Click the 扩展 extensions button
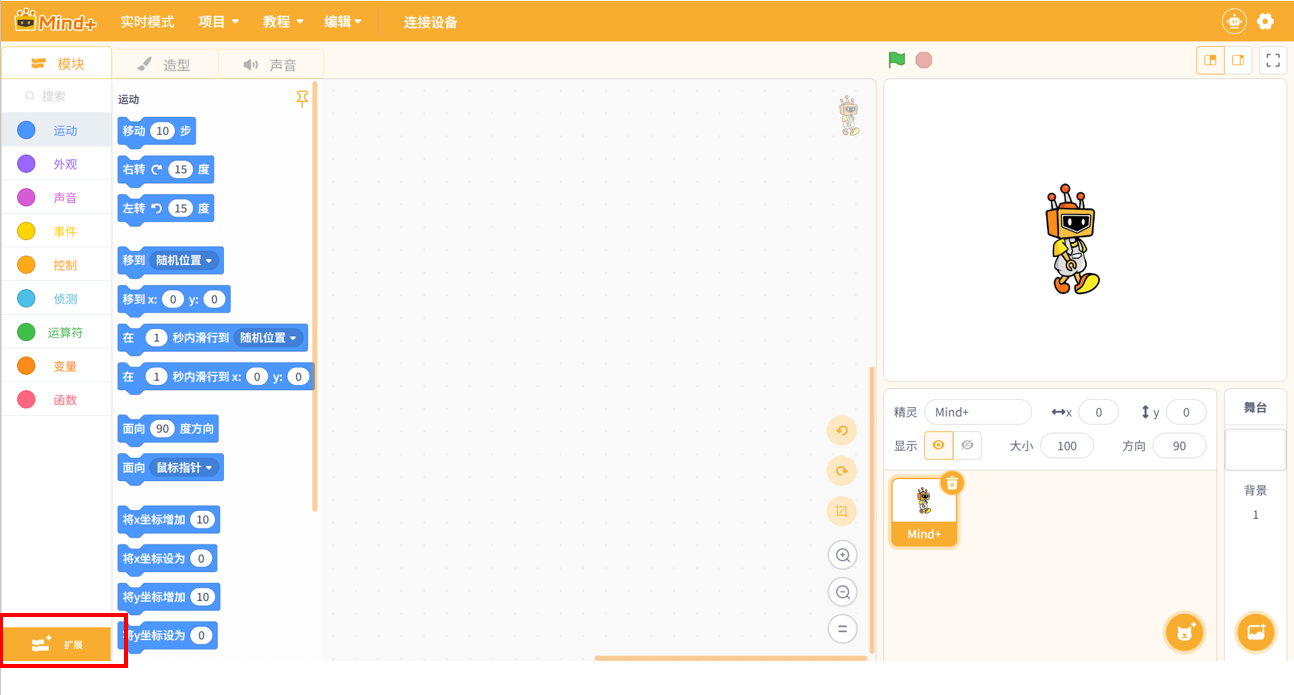The image size is (1294, 695). (57, 644)
